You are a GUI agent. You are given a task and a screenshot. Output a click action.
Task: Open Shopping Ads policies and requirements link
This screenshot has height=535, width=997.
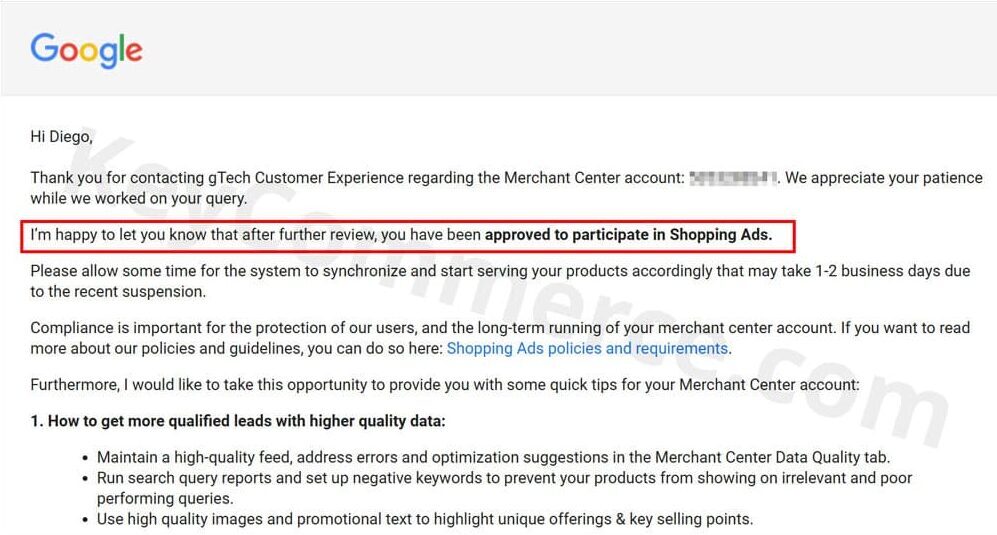[x=587, y=349]
